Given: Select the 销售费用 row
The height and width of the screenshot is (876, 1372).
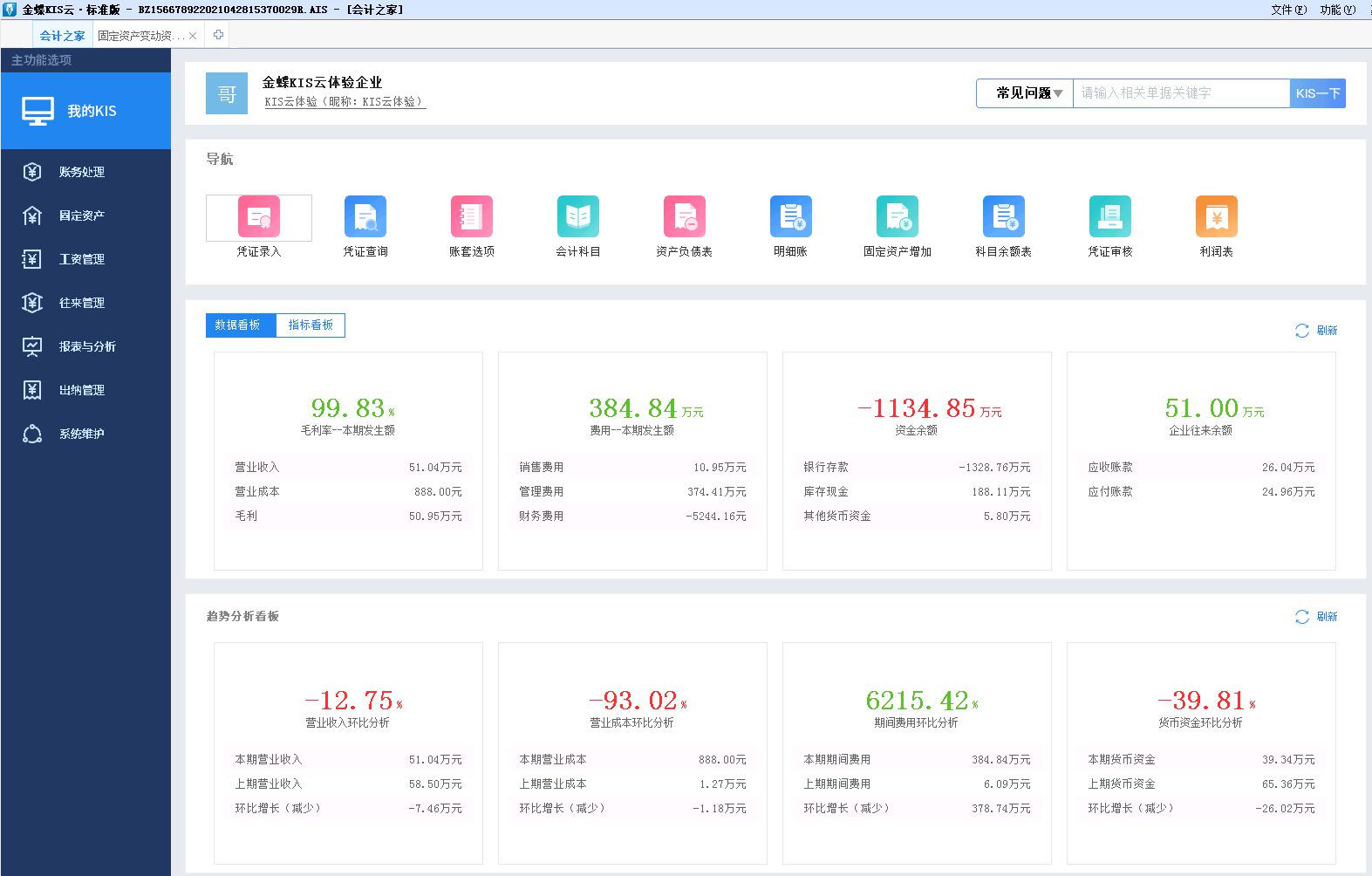Looking at the screenshot, I should coord(632,468).
